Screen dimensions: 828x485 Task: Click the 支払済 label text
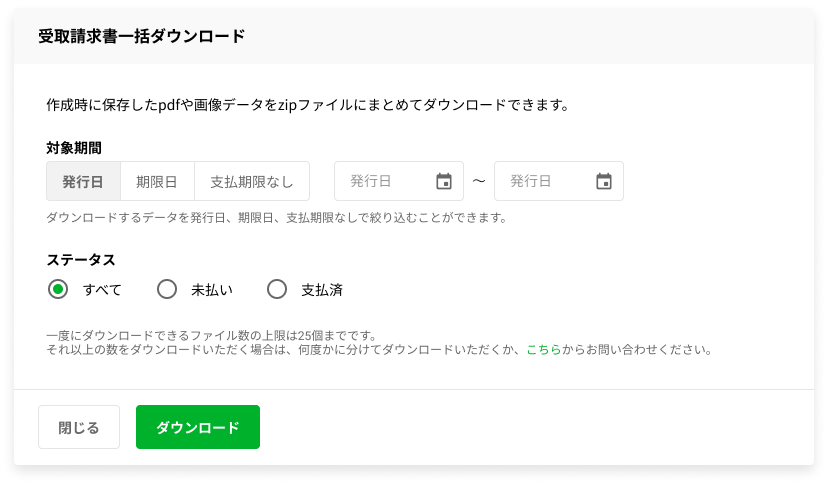(x=322, y=290)
